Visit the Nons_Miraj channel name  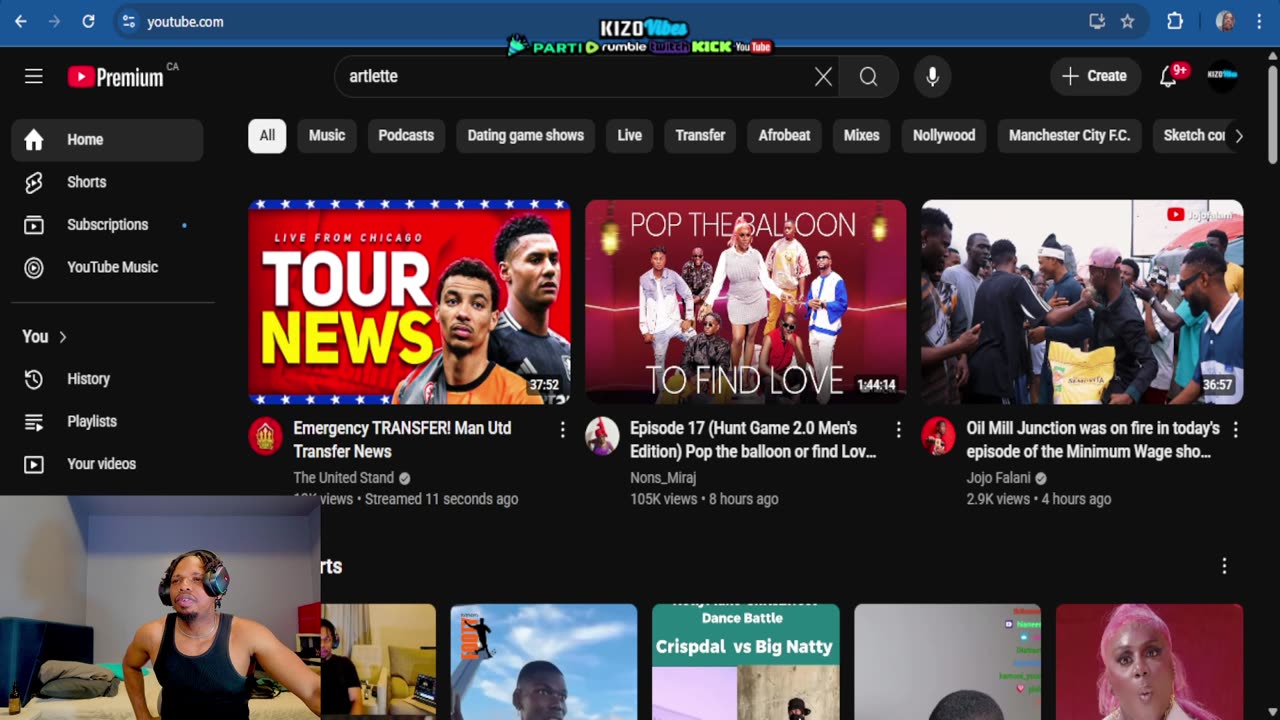tap(663, 478)
